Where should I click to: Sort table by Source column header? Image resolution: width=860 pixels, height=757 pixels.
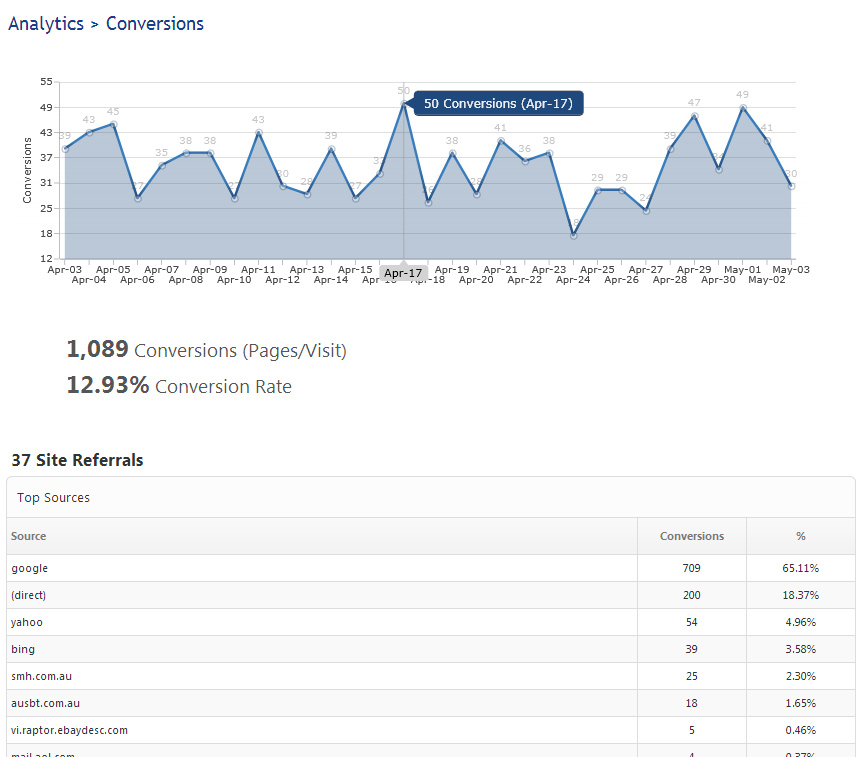[x=29, y=536]
